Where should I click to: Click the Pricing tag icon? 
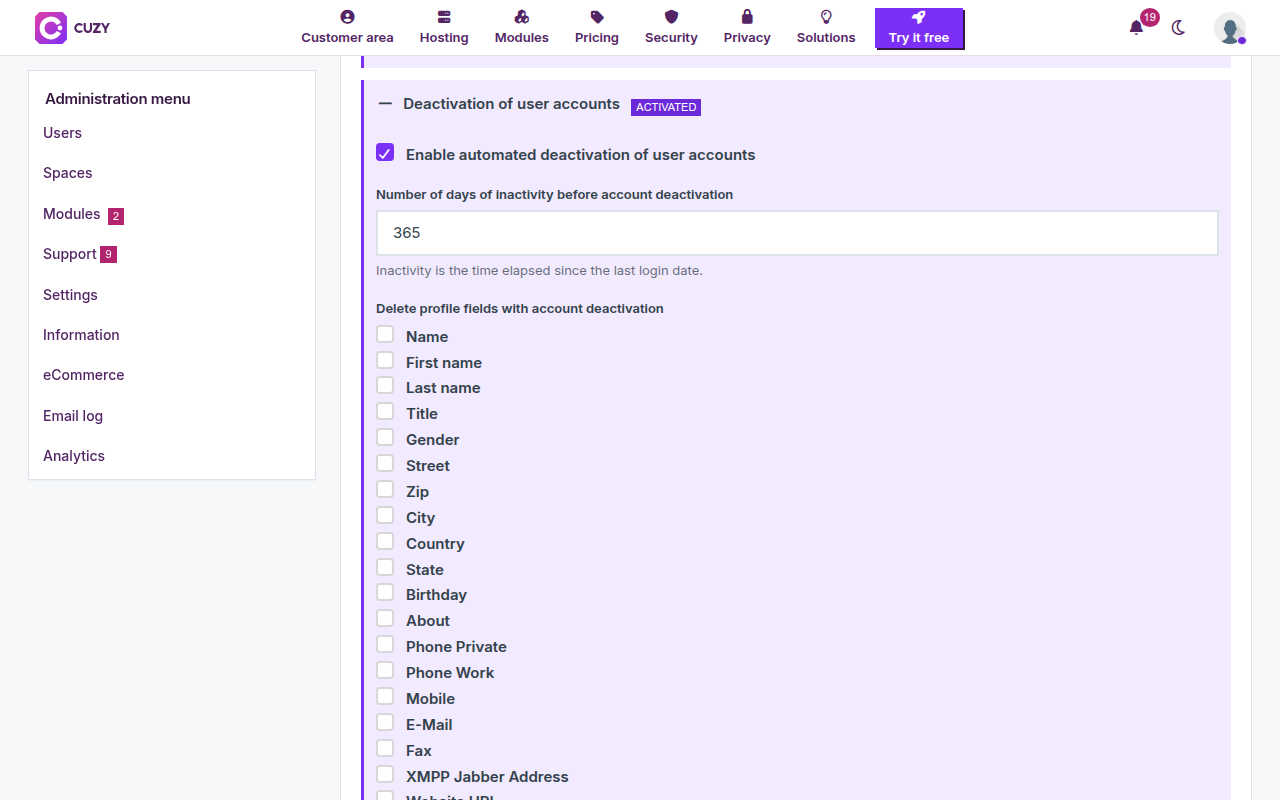click(x=597, y=17)
